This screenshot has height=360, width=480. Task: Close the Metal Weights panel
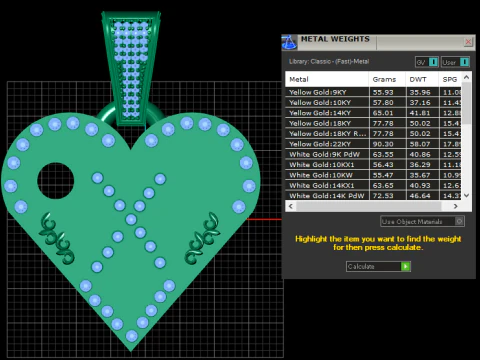468,42
